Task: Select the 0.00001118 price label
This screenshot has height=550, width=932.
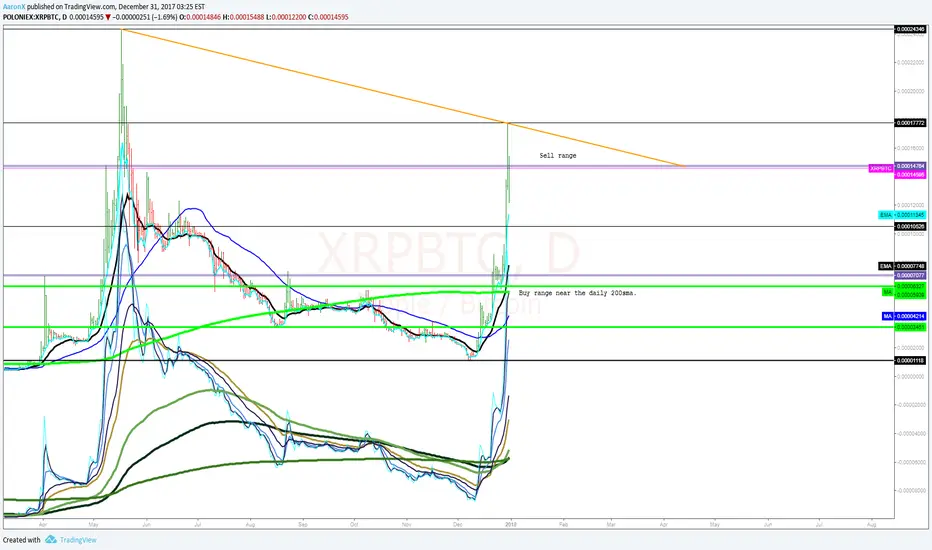Action: coord(911,360)
